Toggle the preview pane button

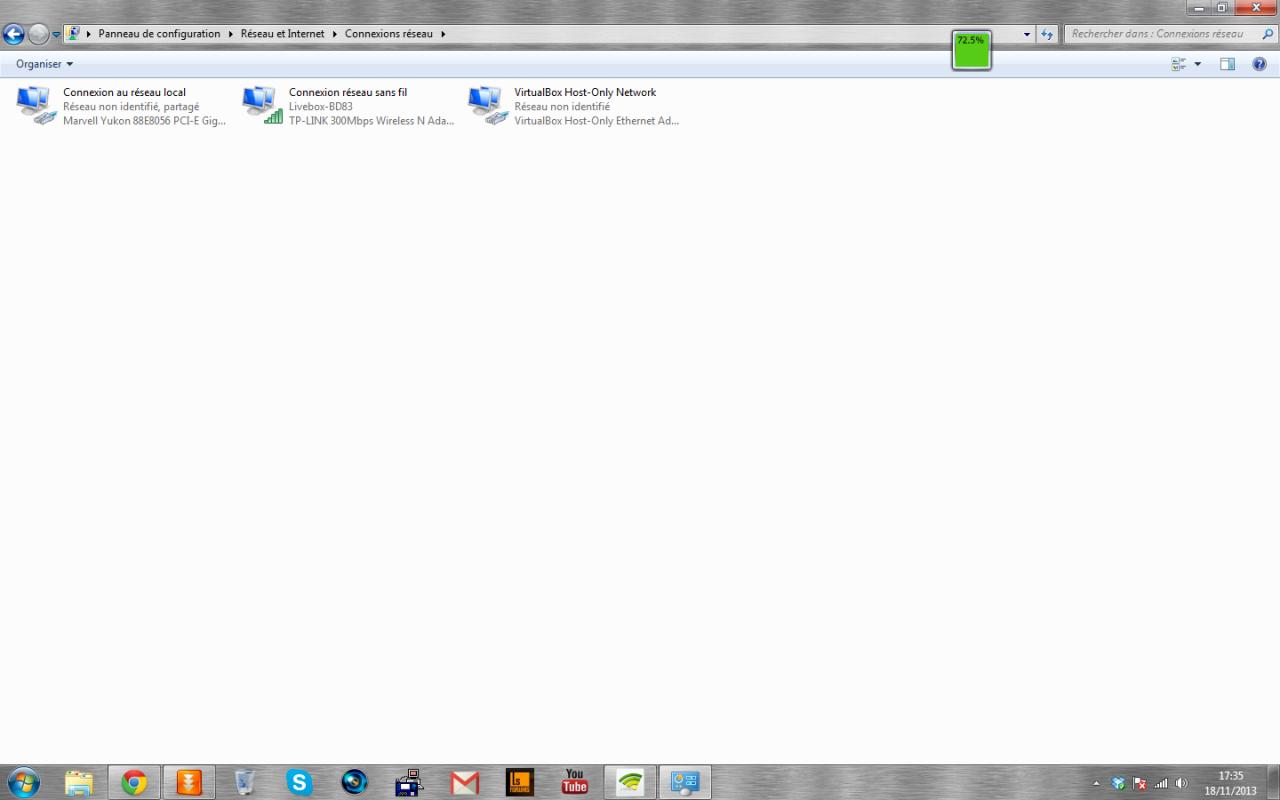[x=1227, y=64]
